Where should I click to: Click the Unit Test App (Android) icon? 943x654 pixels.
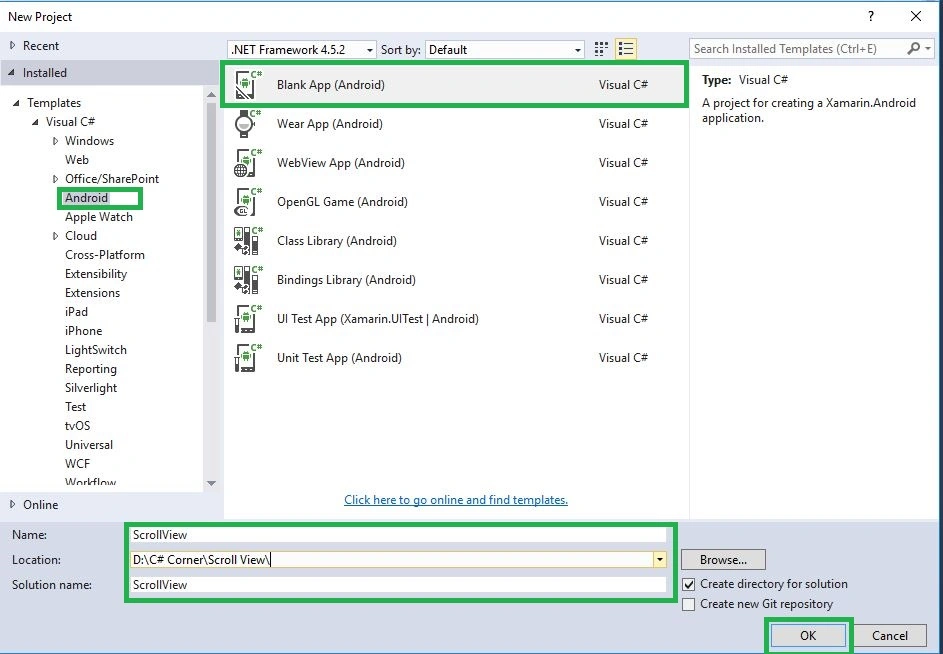coord(248,358)
